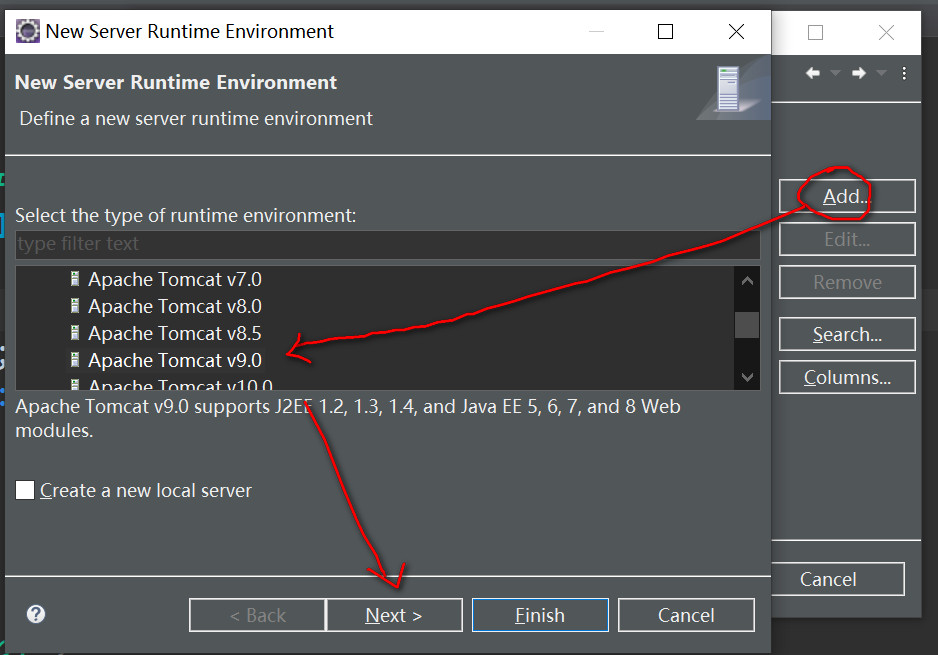Click Remove in the background preferences window
This screenshot has height=655, width=938.
[847, 282]
